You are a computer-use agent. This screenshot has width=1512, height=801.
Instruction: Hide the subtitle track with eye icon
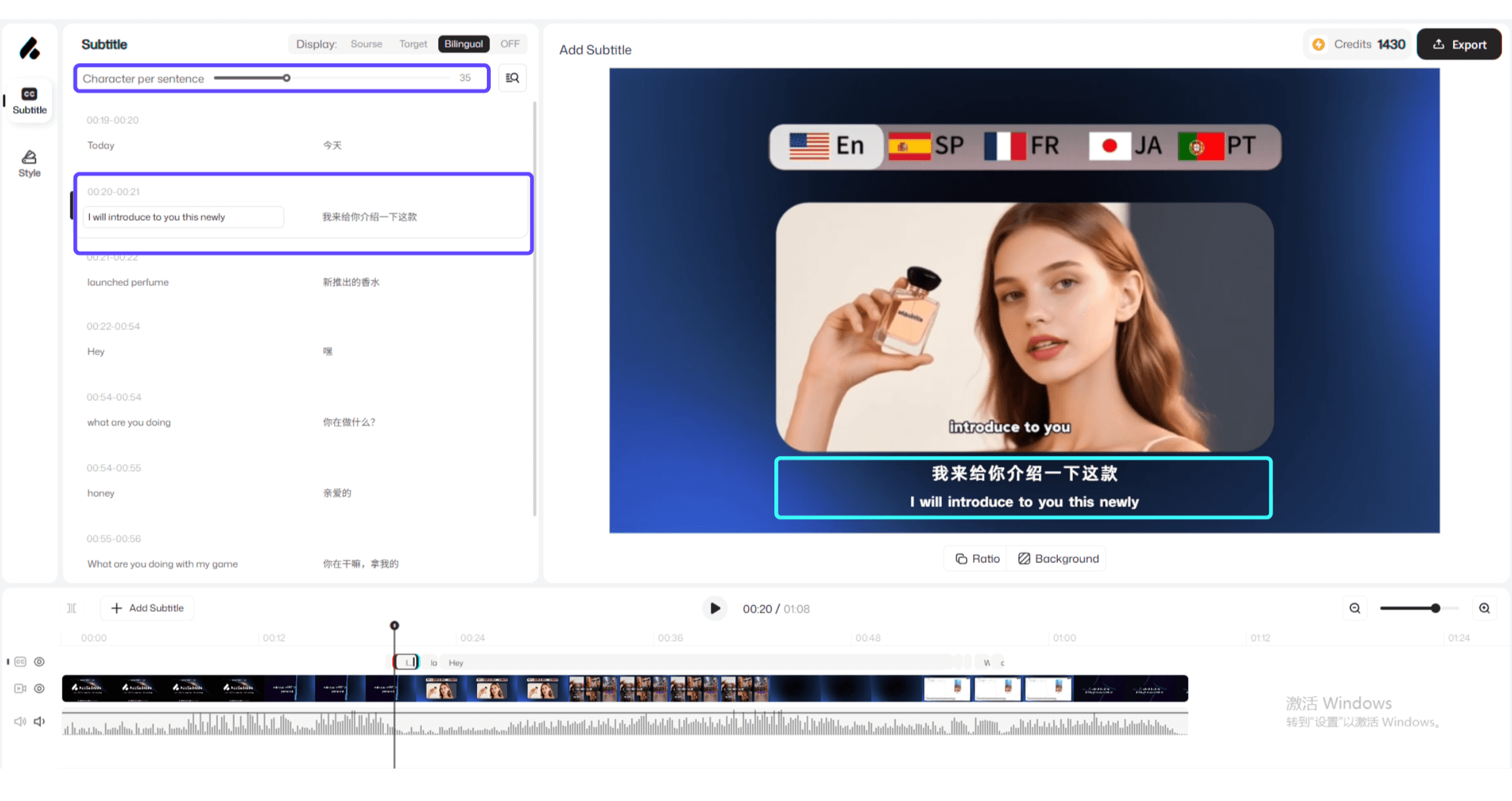[x=39, y=662]
